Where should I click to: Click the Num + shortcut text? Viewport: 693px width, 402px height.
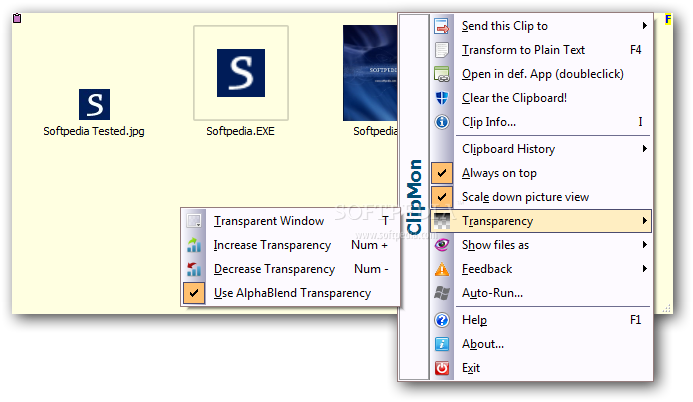369,245
